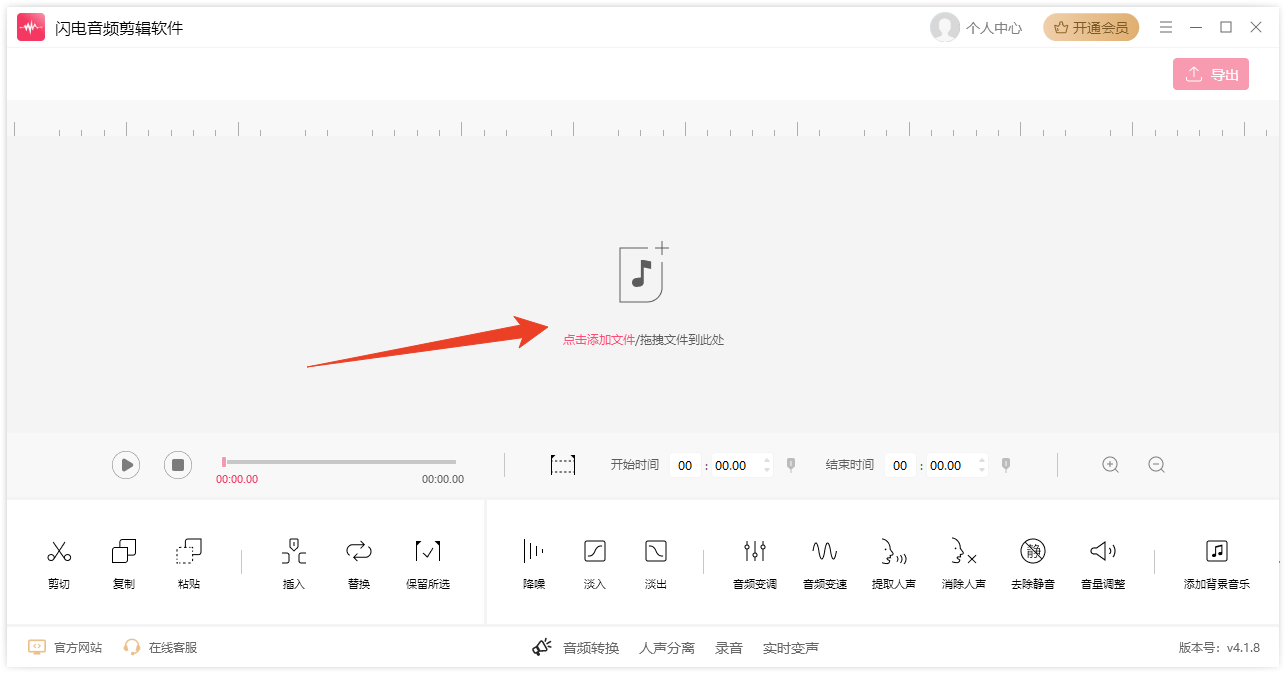Screen dimensions: 1286x674
Task: Zoom in on the timeline with magnifier icon
Action: point(1110,464)
